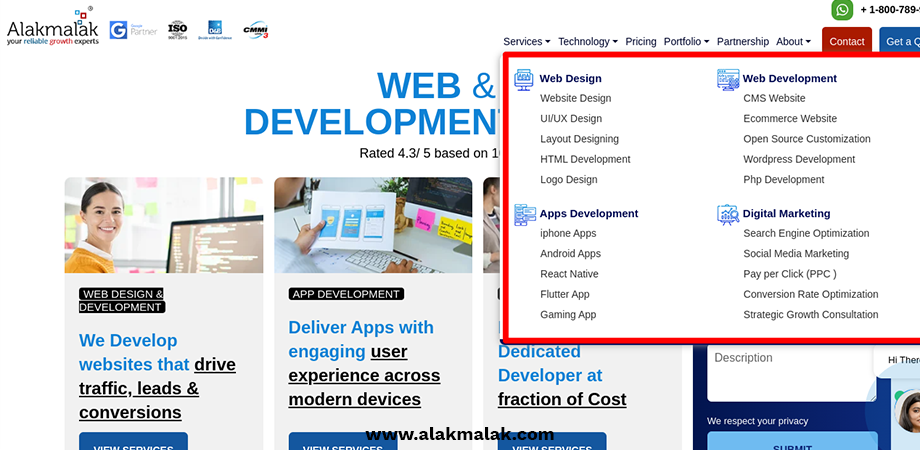Click View Services under dedicated developer card

(x=552, y=441)
